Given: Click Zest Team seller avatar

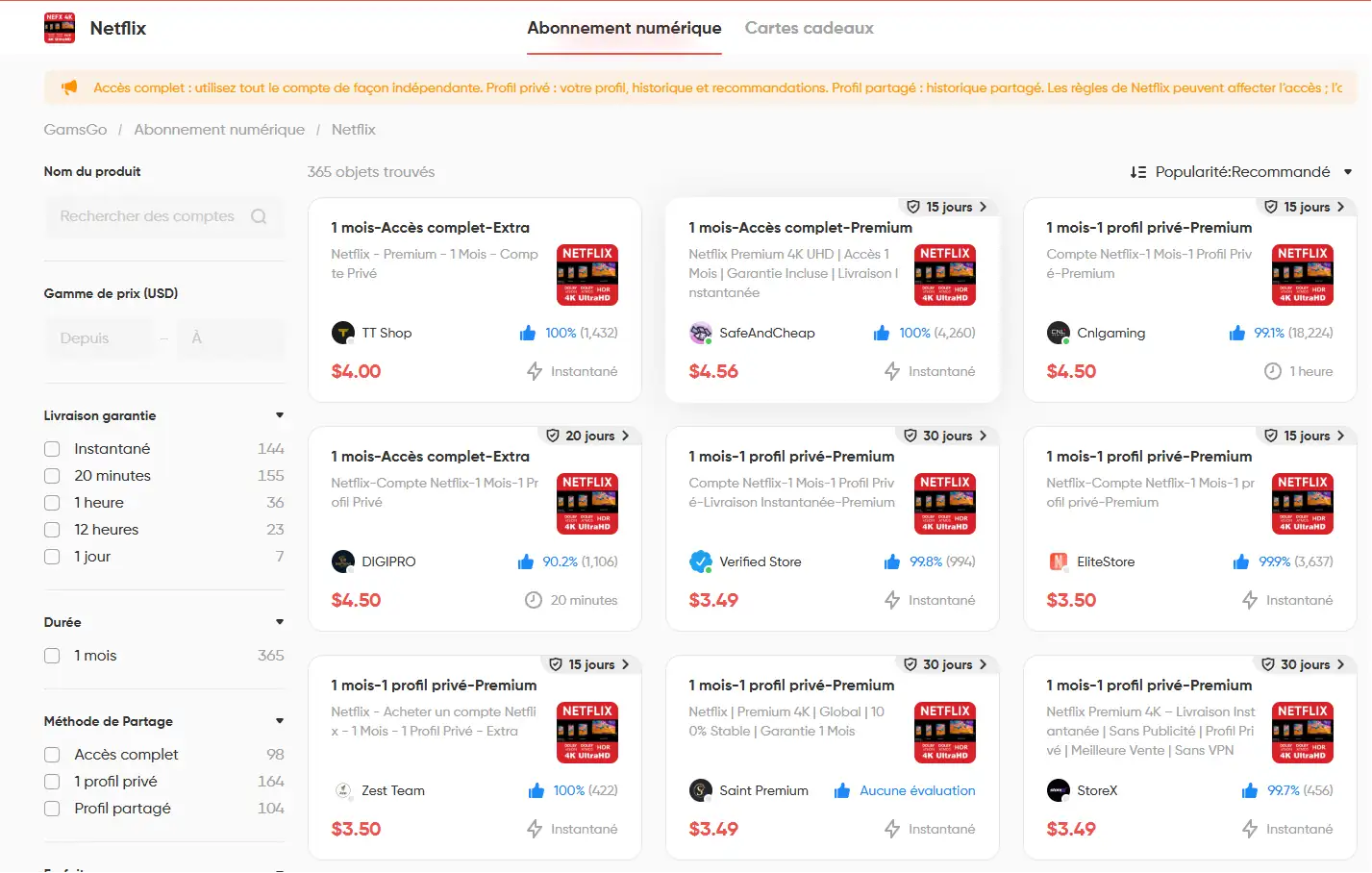Looking at the screenshot, I should pos(343,790).
